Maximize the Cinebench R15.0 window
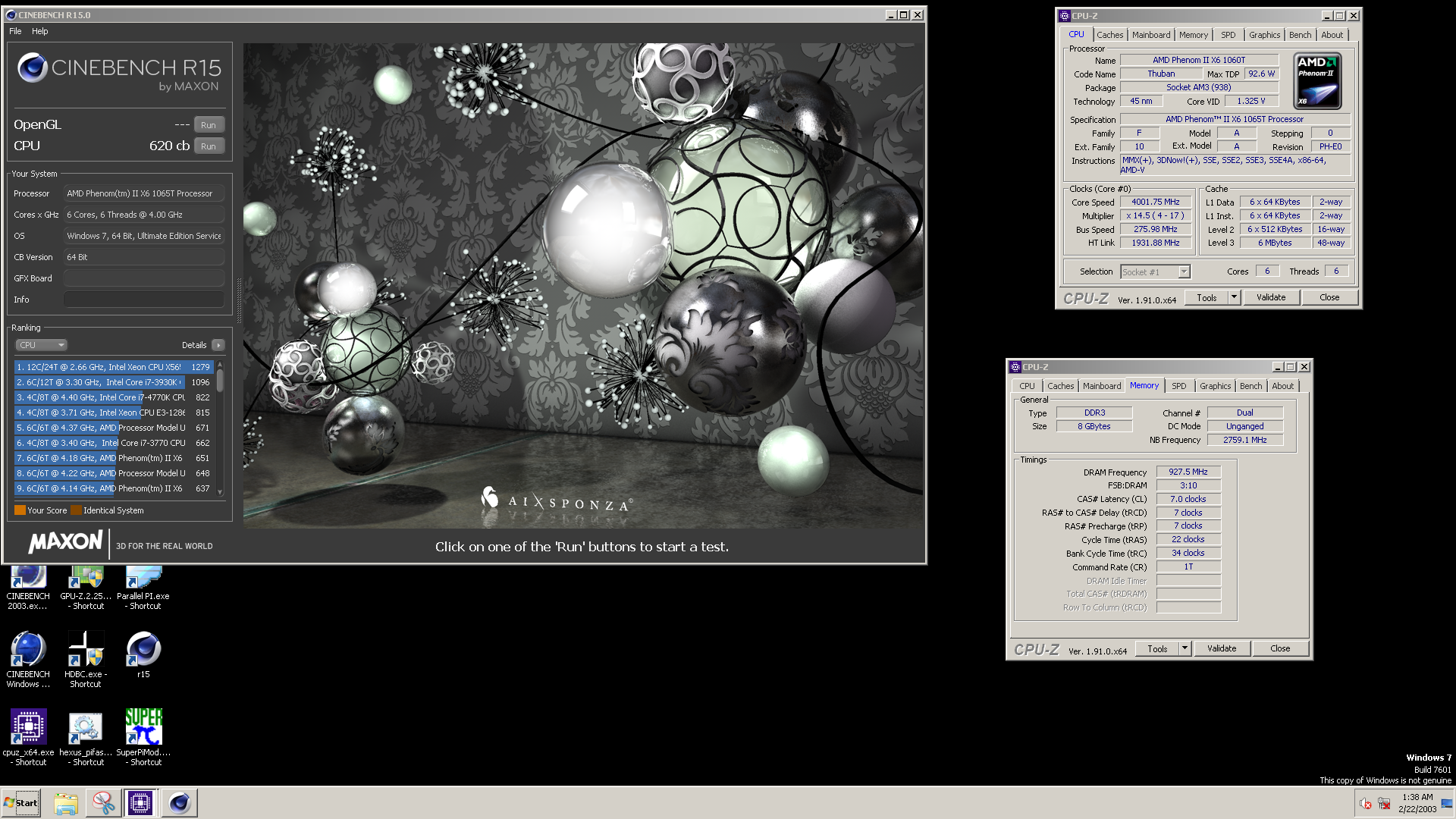 tap(904, 15)
